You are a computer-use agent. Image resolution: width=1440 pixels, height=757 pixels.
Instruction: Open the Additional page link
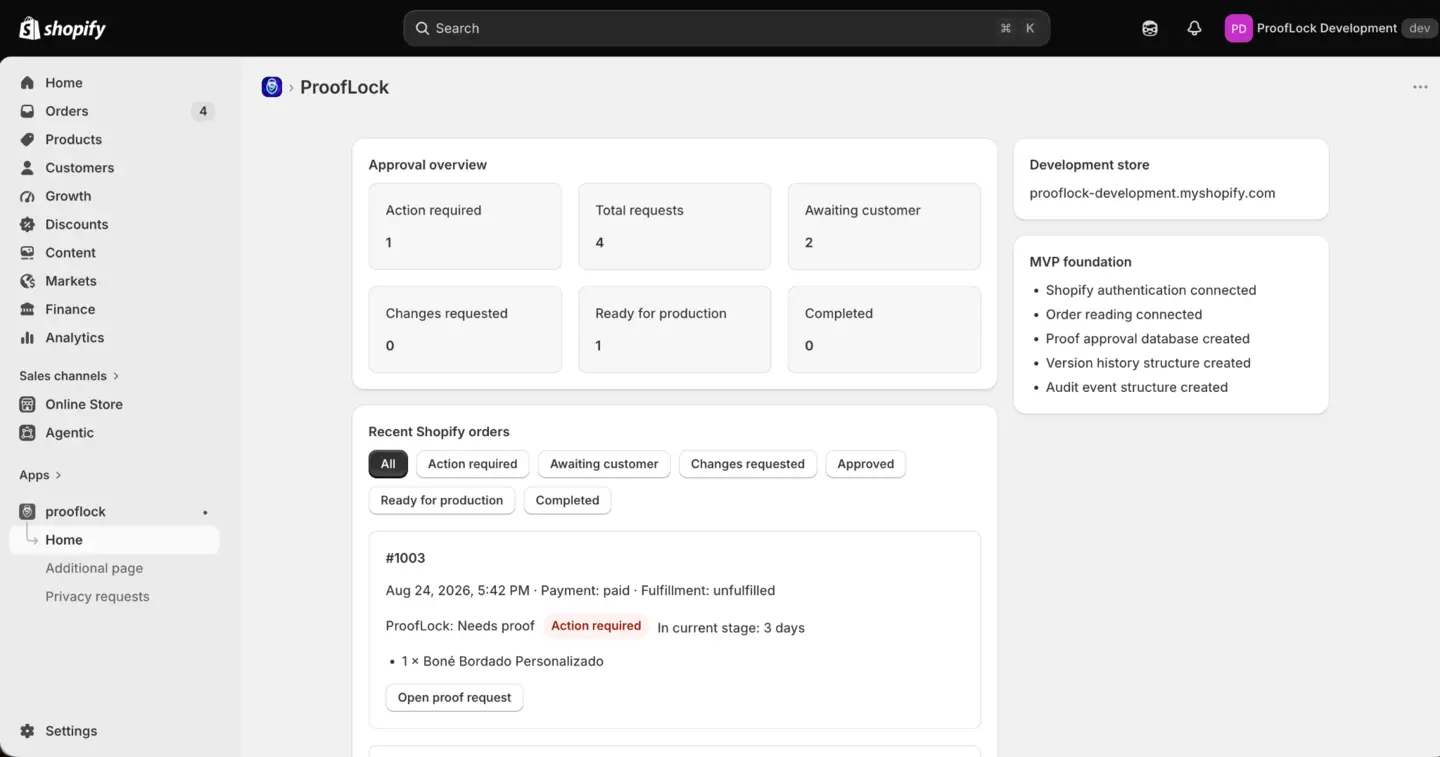94,568
